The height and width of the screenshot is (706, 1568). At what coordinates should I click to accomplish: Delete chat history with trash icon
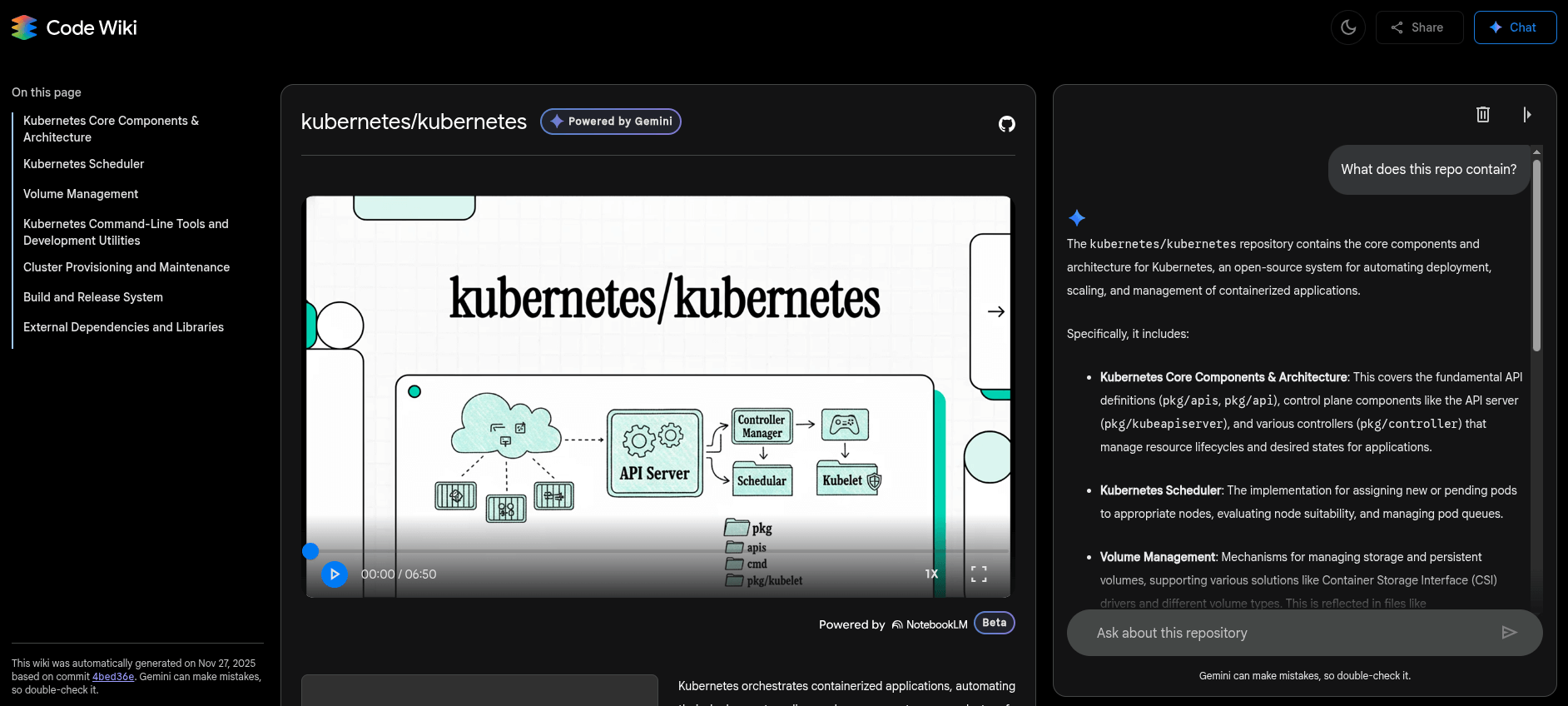1482,115
